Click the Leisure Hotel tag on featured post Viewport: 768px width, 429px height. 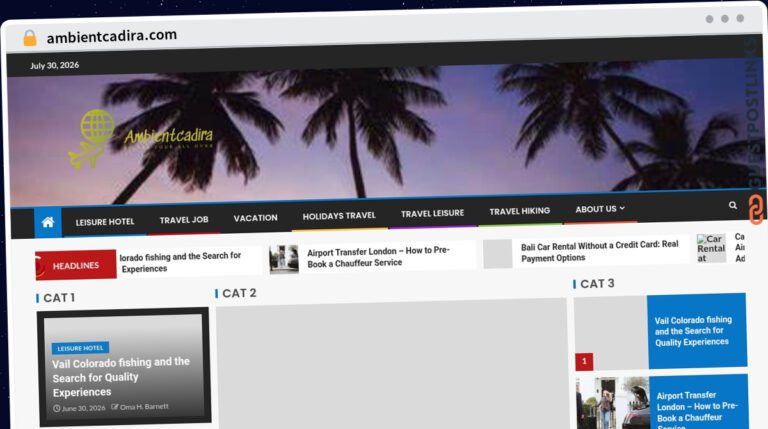point(80,348)
